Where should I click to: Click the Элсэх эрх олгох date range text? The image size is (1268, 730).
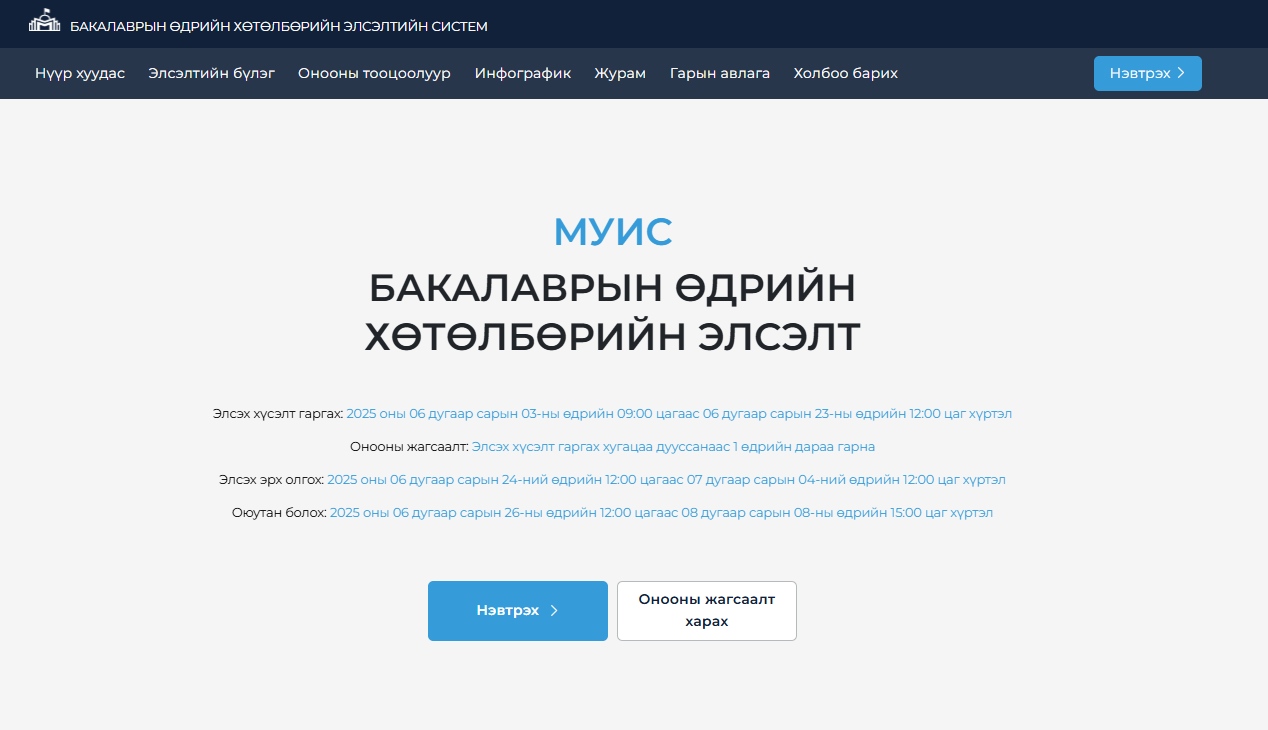pos(666,479)
